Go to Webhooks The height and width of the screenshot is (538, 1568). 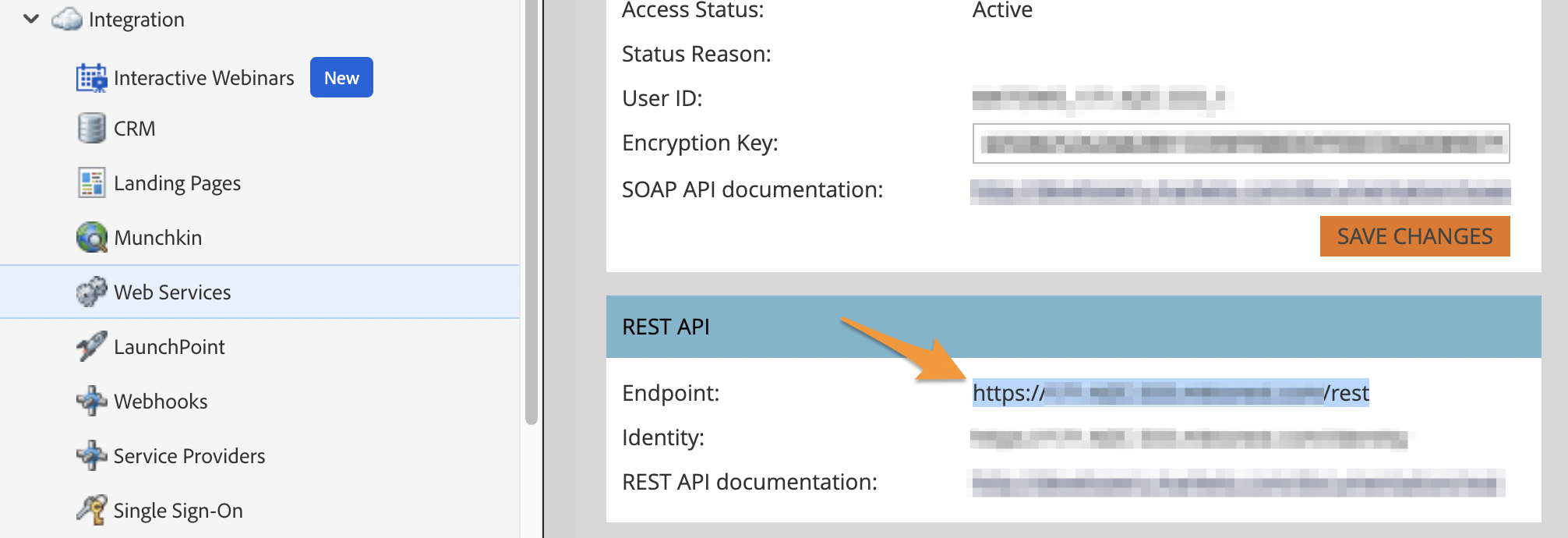click(161, 402)
